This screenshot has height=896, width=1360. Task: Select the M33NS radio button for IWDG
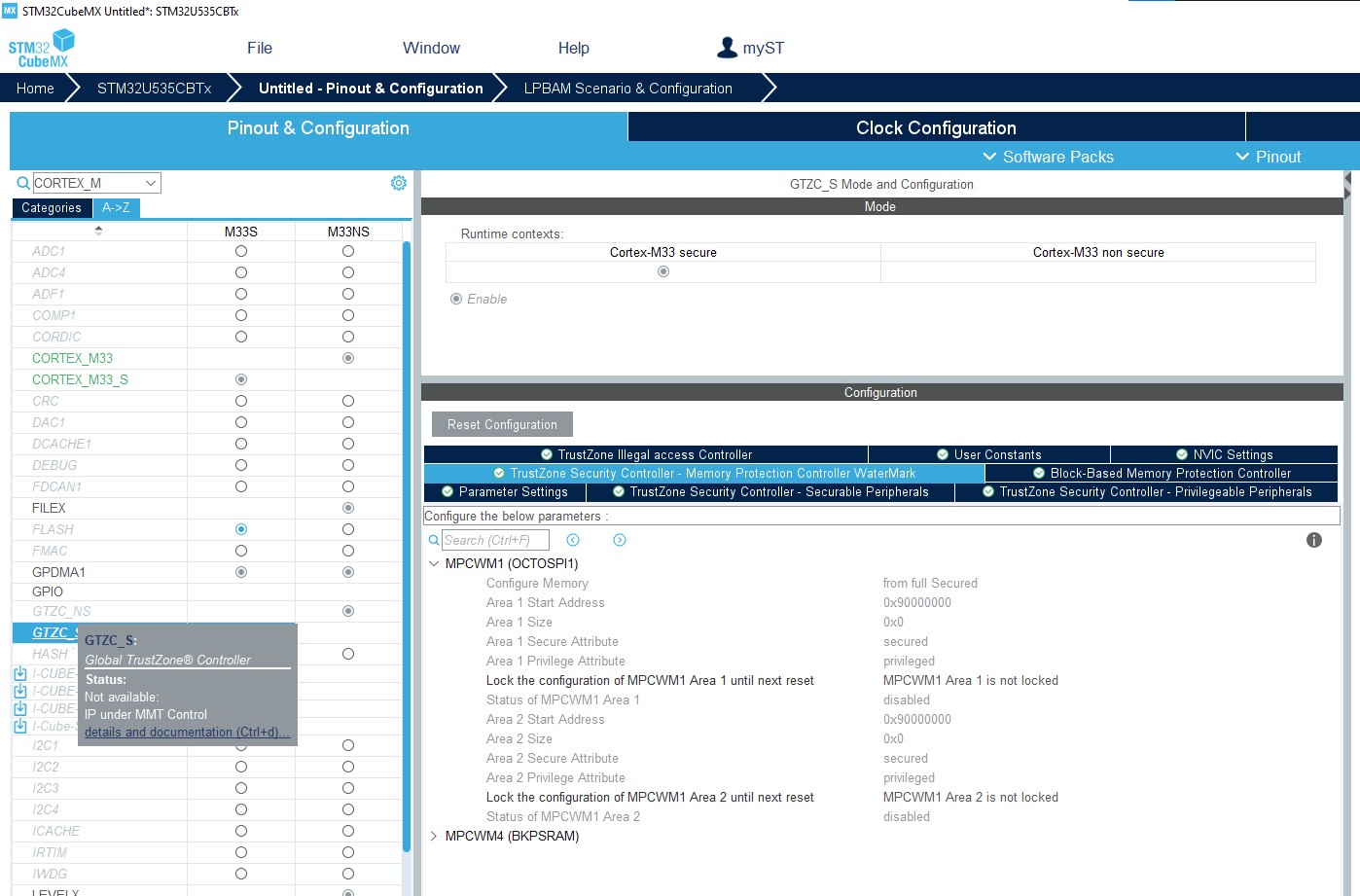click(x=348, y=874)
